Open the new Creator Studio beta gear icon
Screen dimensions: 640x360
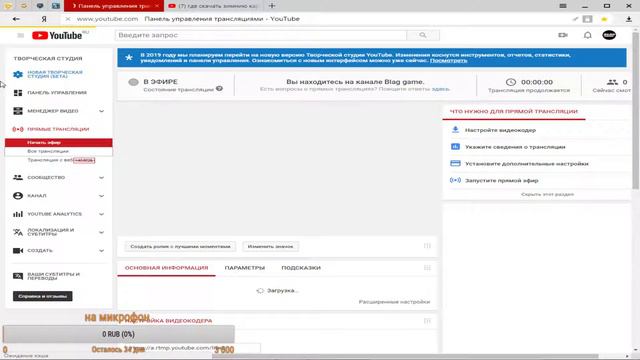tap(18, 74)
